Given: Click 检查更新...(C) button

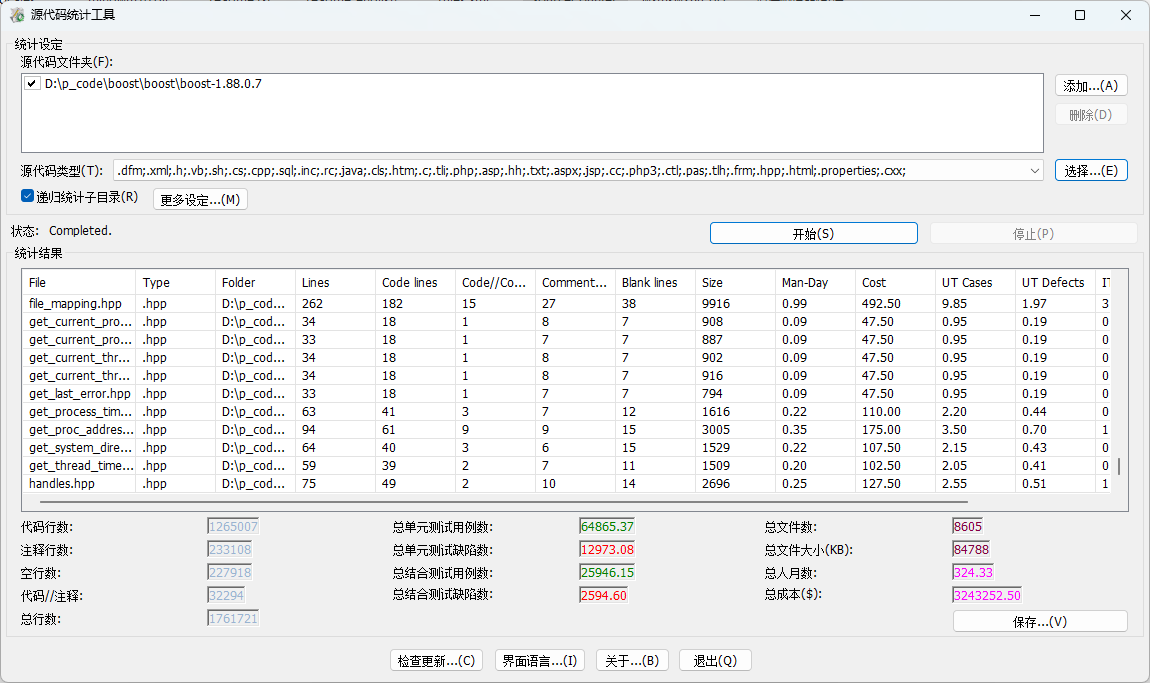Looking at the screenshot, I should 436,661.
